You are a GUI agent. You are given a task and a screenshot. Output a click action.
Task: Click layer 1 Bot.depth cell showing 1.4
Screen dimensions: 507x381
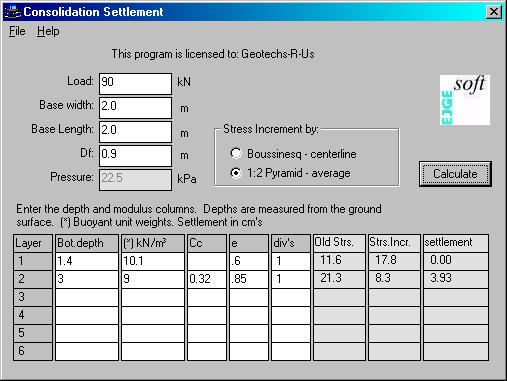tap(87, 261)
